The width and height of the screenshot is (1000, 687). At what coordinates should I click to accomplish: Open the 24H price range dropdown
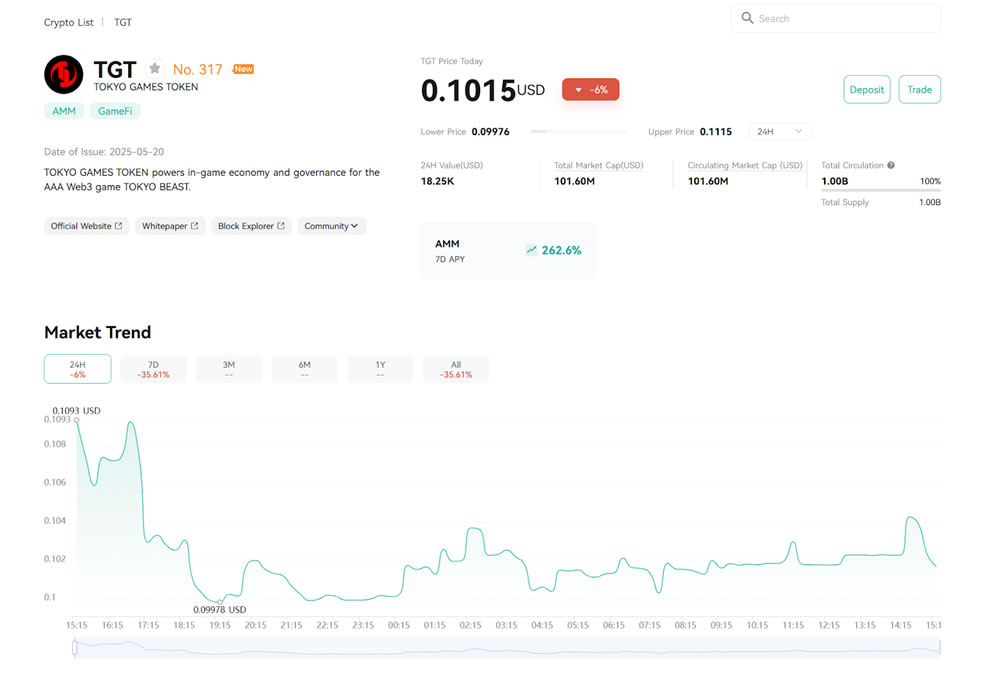tap(779, 131)
